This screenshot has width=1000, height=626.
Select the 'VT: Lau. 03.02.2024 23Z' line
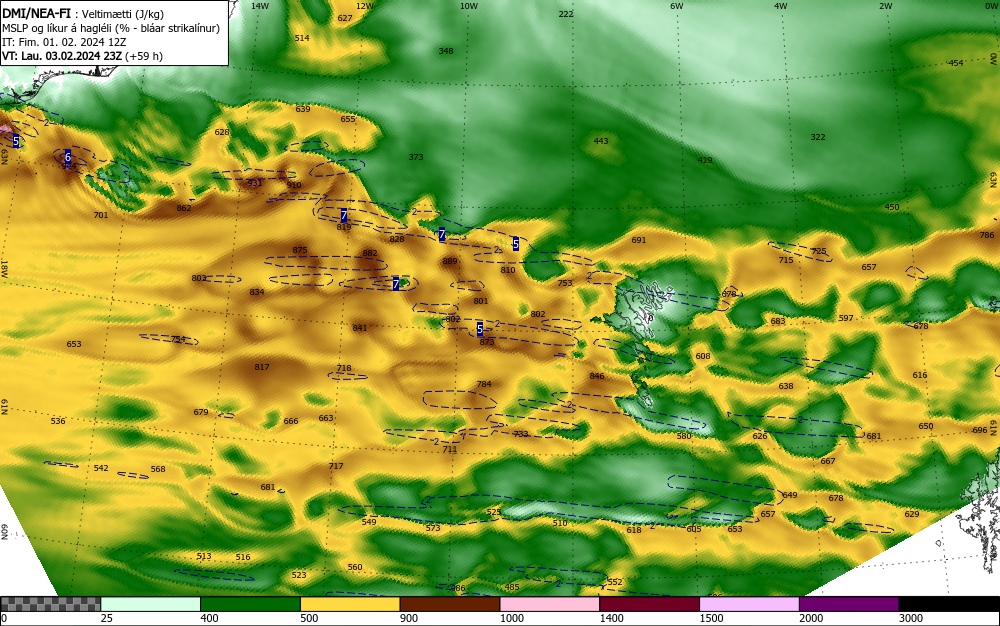tap(82, 56)
